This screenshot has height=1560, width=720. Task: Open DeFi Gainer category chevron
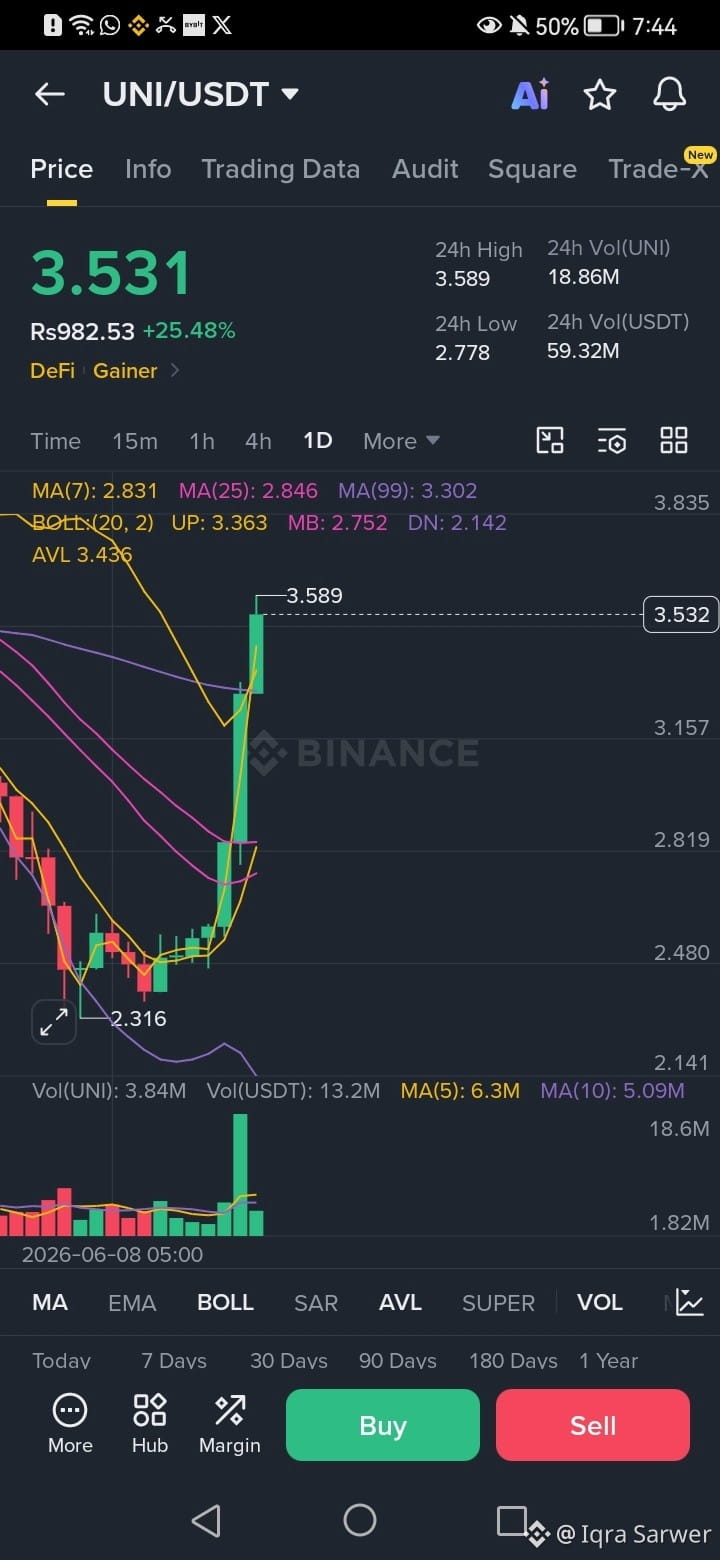coord(176,371)
